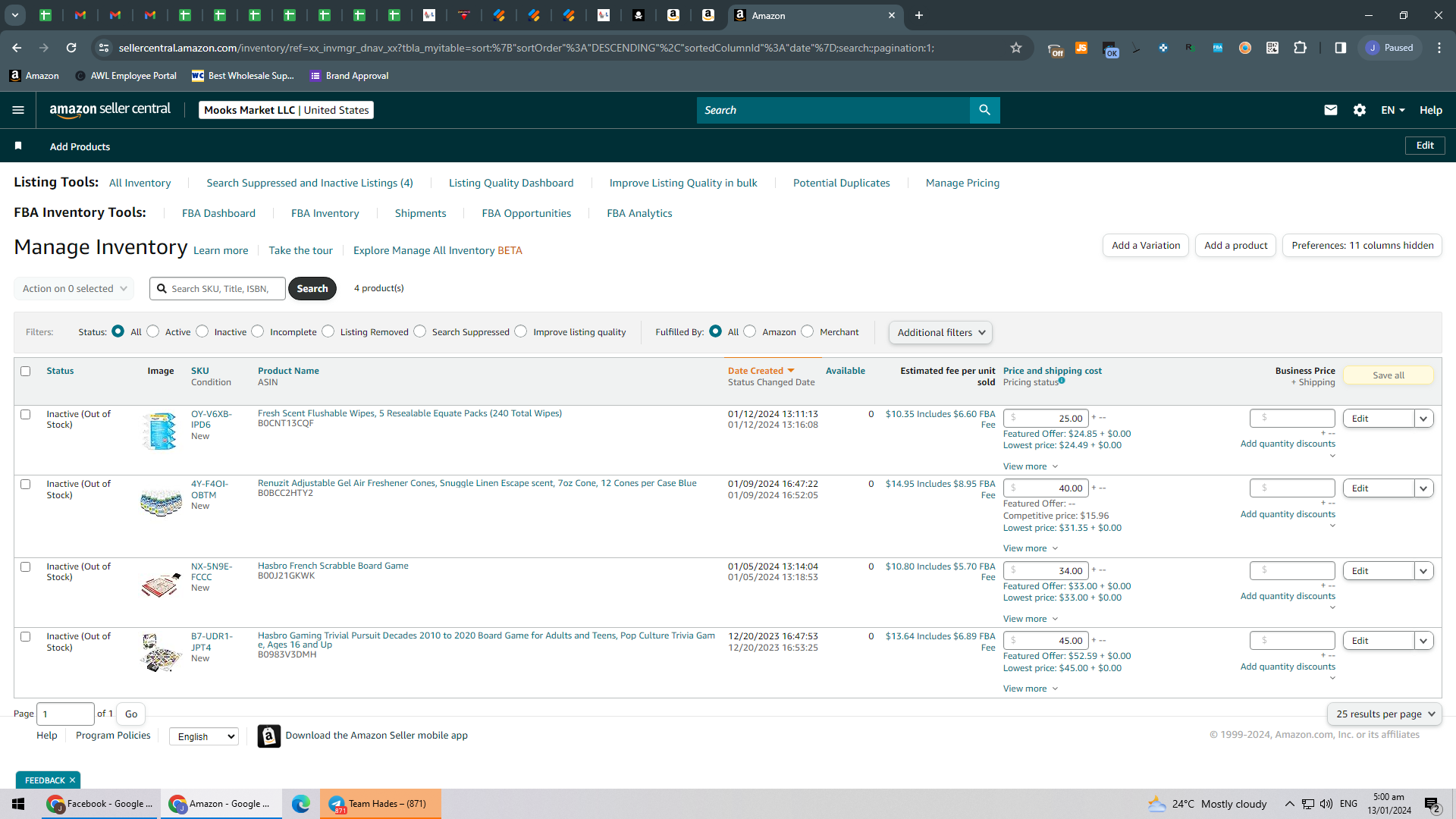Open the Seller Central hamburger menu

[18, 110]
